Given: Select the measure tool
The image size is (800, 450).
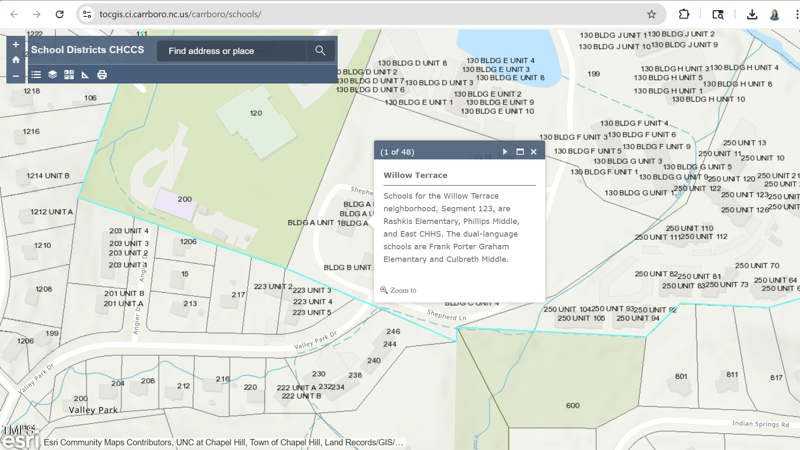Looking at the screenshot, I should pyautogui.click(x=85, y=75).
